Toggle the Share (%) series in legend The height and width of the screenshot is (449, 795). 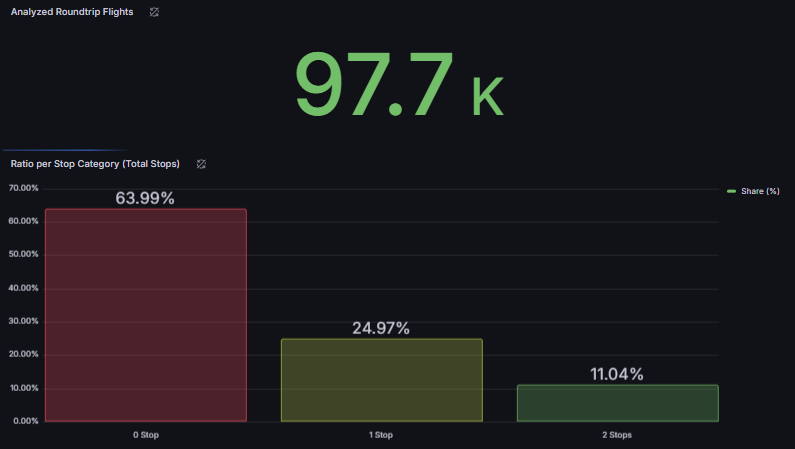[759, 191]
